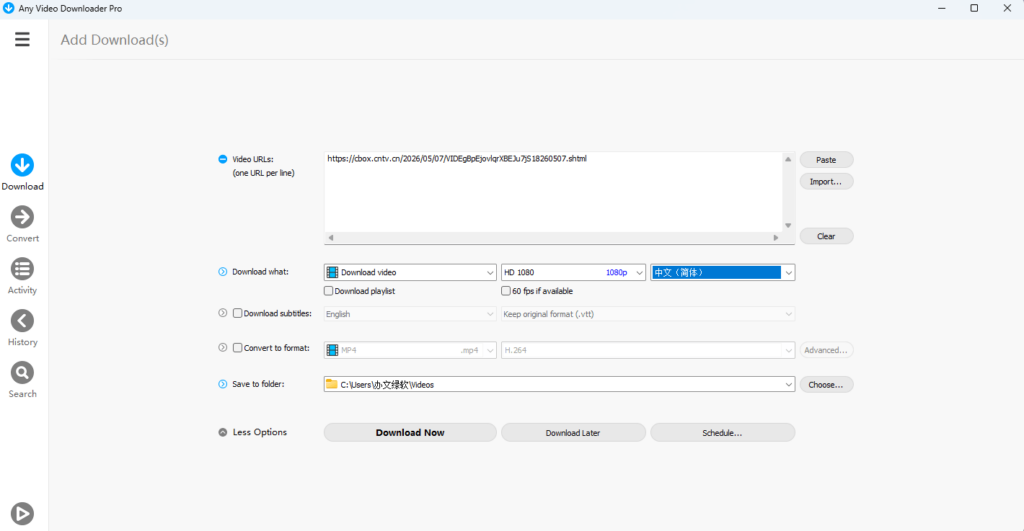Open the Keep original format (.vtt) dropdown
Image resolution: width=1024 pixels, height=531 pixels.
pos(648,314)
